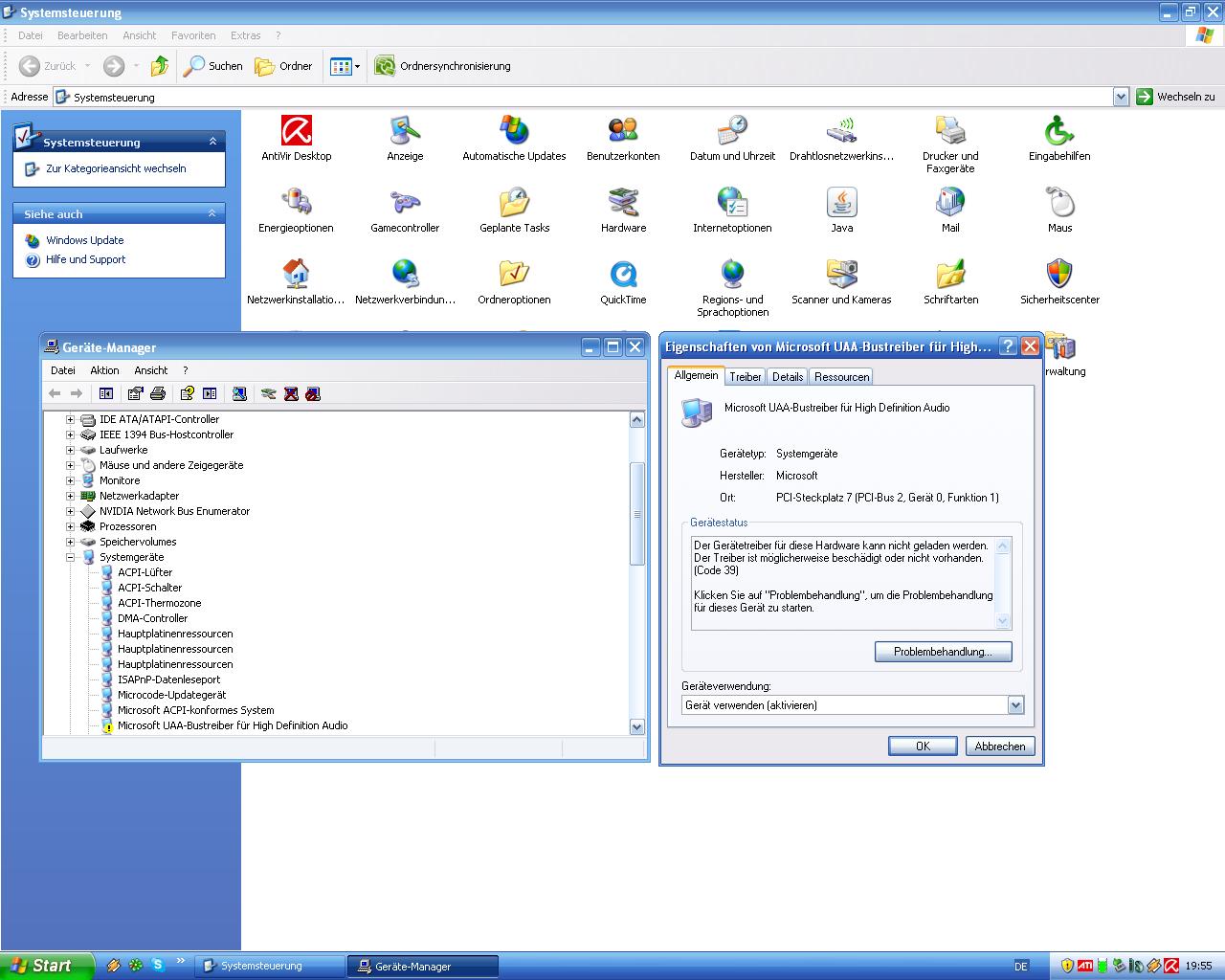Screen dimensions: 1225x980
Task: Open Regions- und Sprachoptionen icon
Action: tap(732, 287)
